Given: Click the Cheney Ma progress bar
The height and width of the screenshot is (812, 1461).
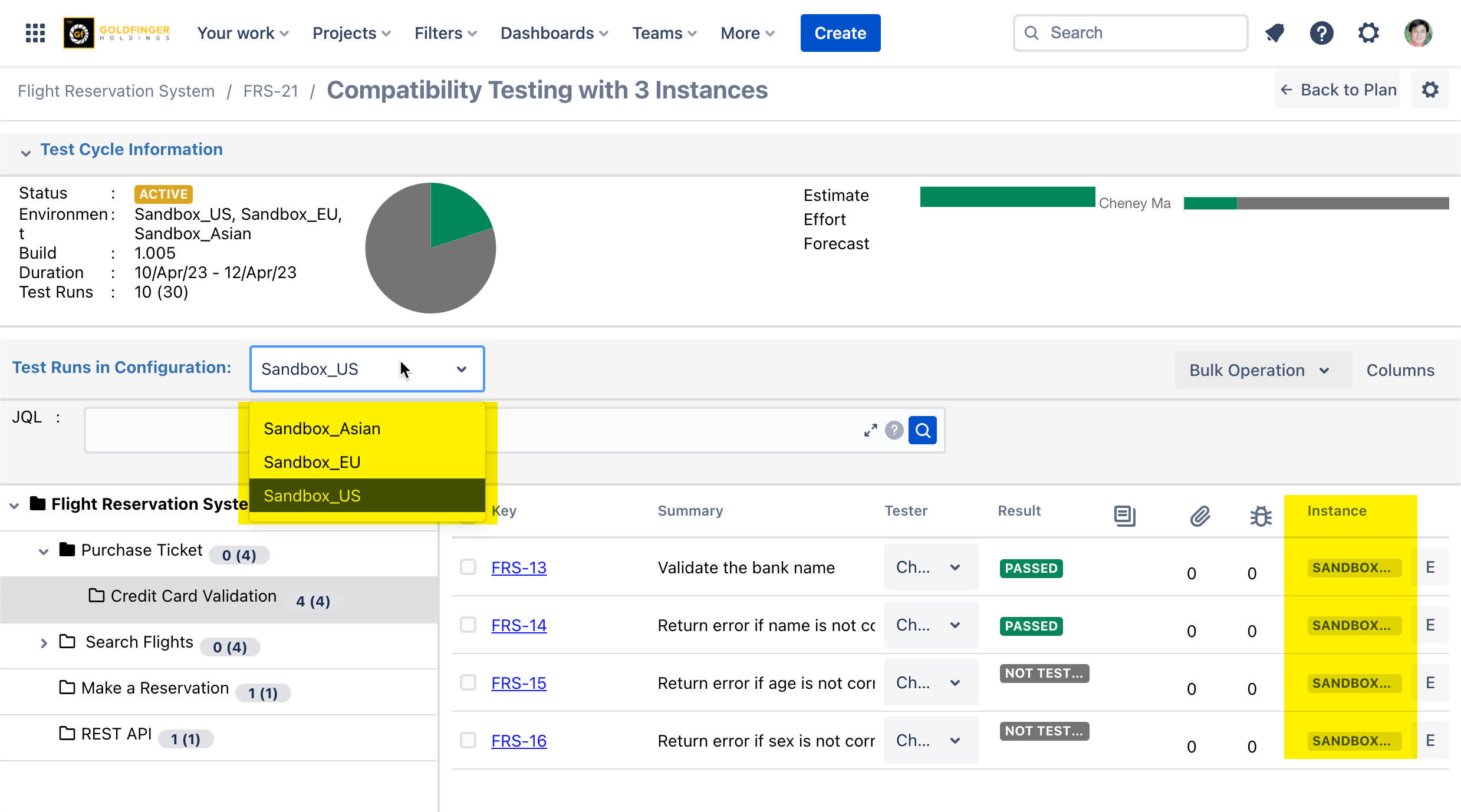Looking at the screenshot, I should point(1315,203).
